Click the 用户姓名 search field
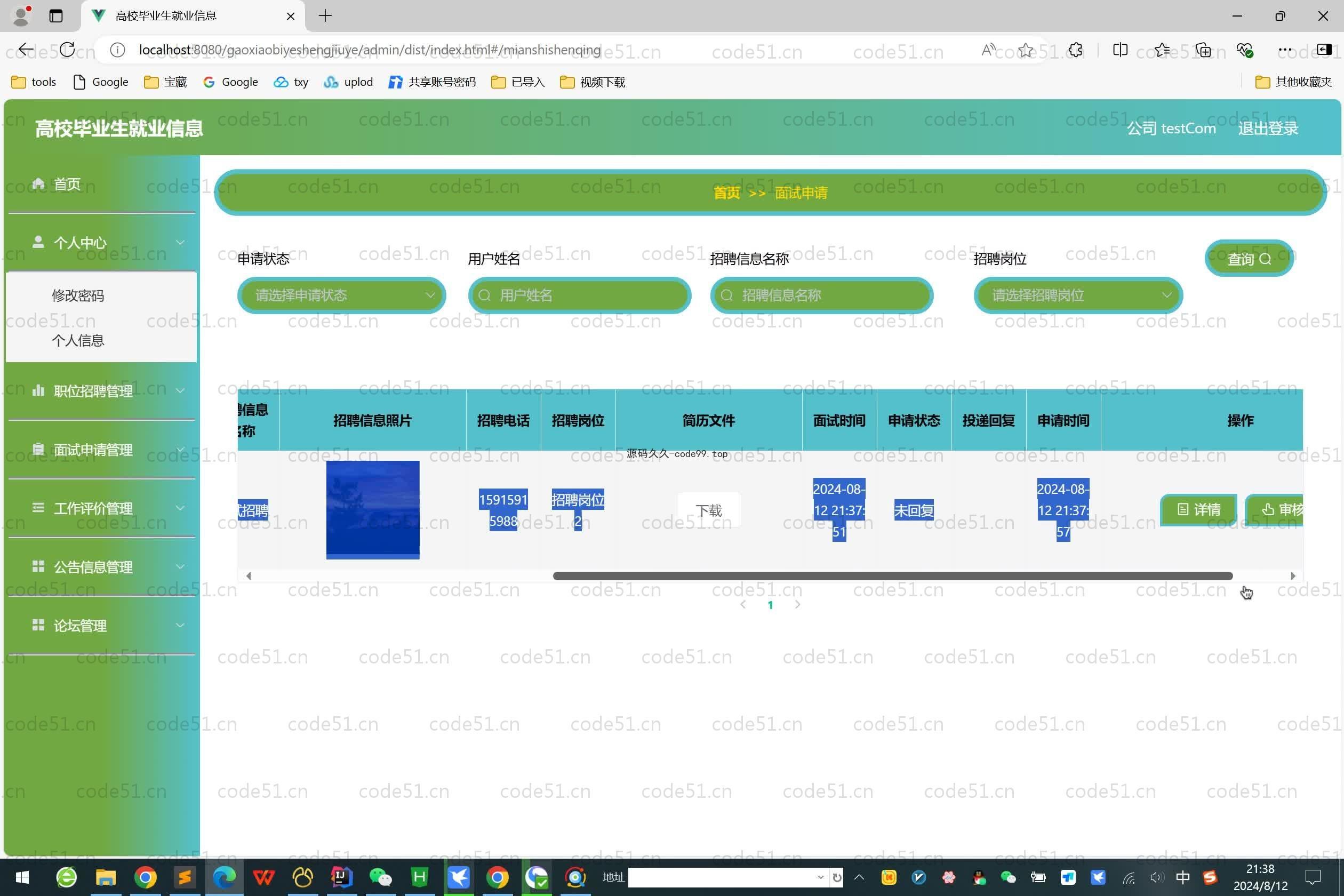The height and width of the screenshot is (896, 1344). (579, 295)
